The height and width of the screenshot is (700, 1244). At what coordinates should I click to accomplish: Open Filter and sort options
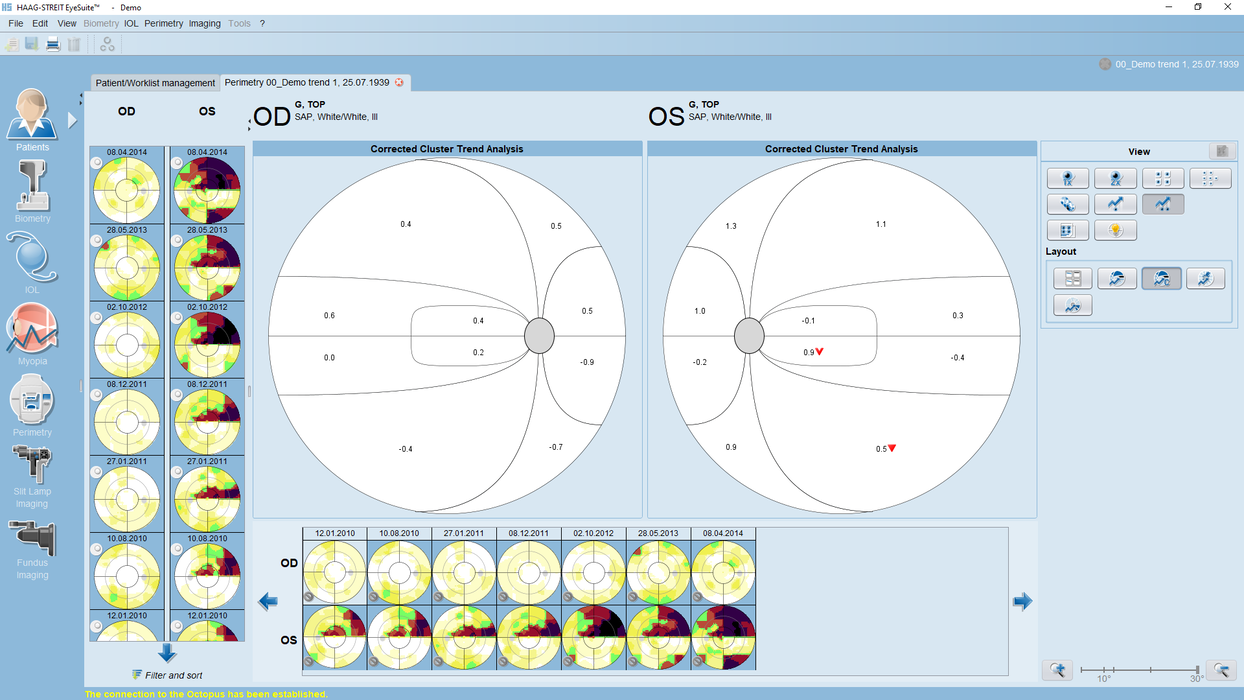pos(167,676)
